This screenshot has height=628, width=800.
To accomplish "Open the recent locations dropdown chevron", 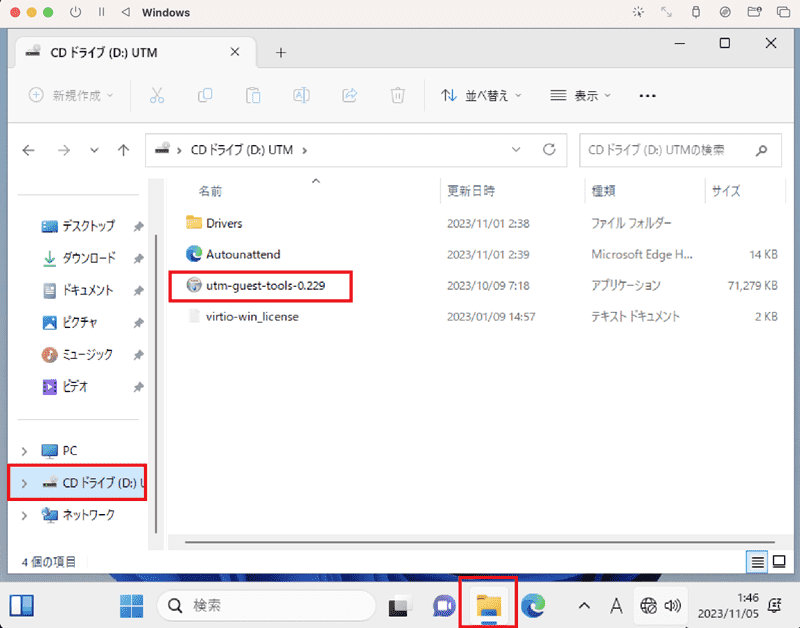I will click(94, 150).
